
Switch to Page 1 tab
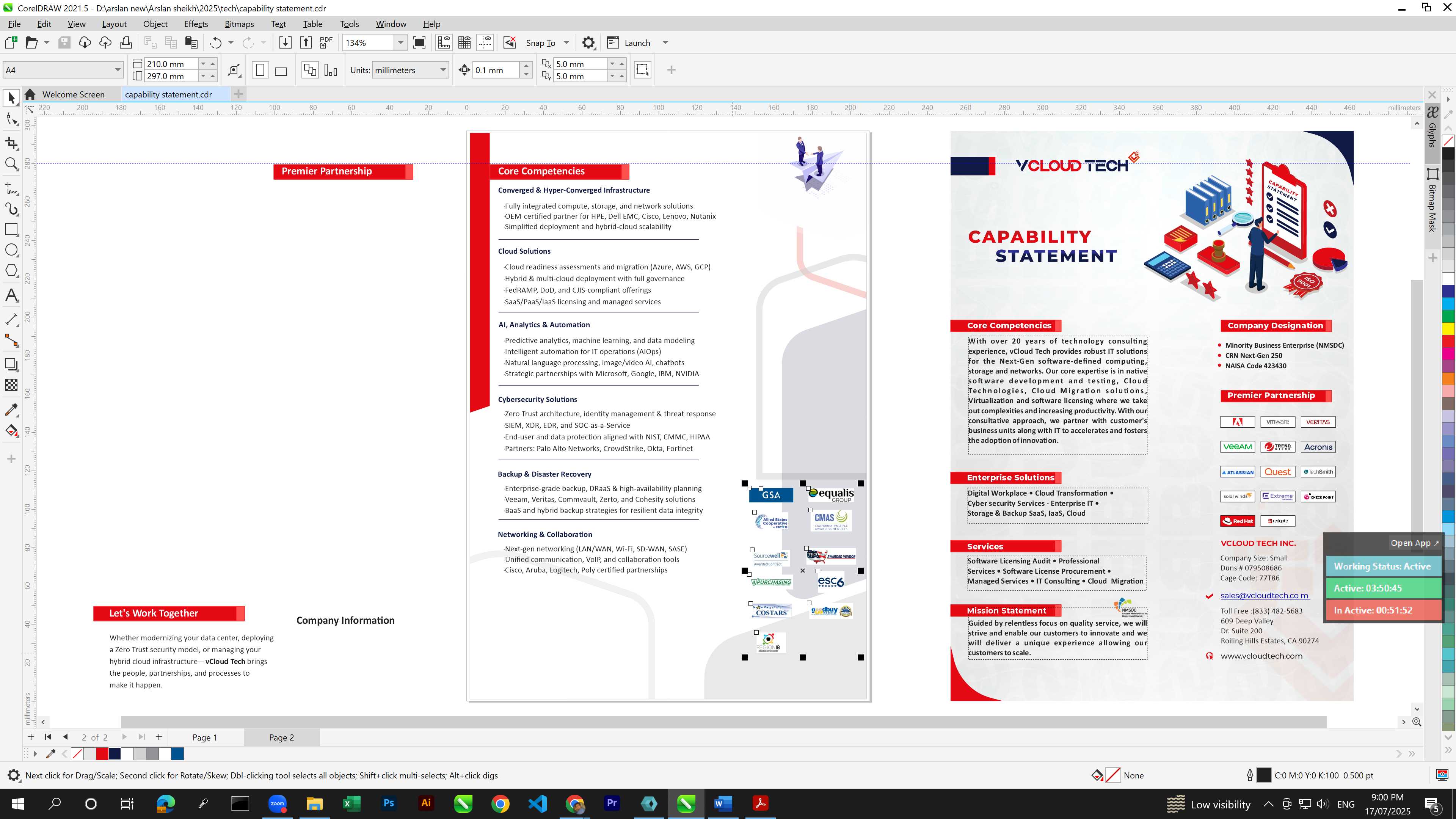pos(205,737)
